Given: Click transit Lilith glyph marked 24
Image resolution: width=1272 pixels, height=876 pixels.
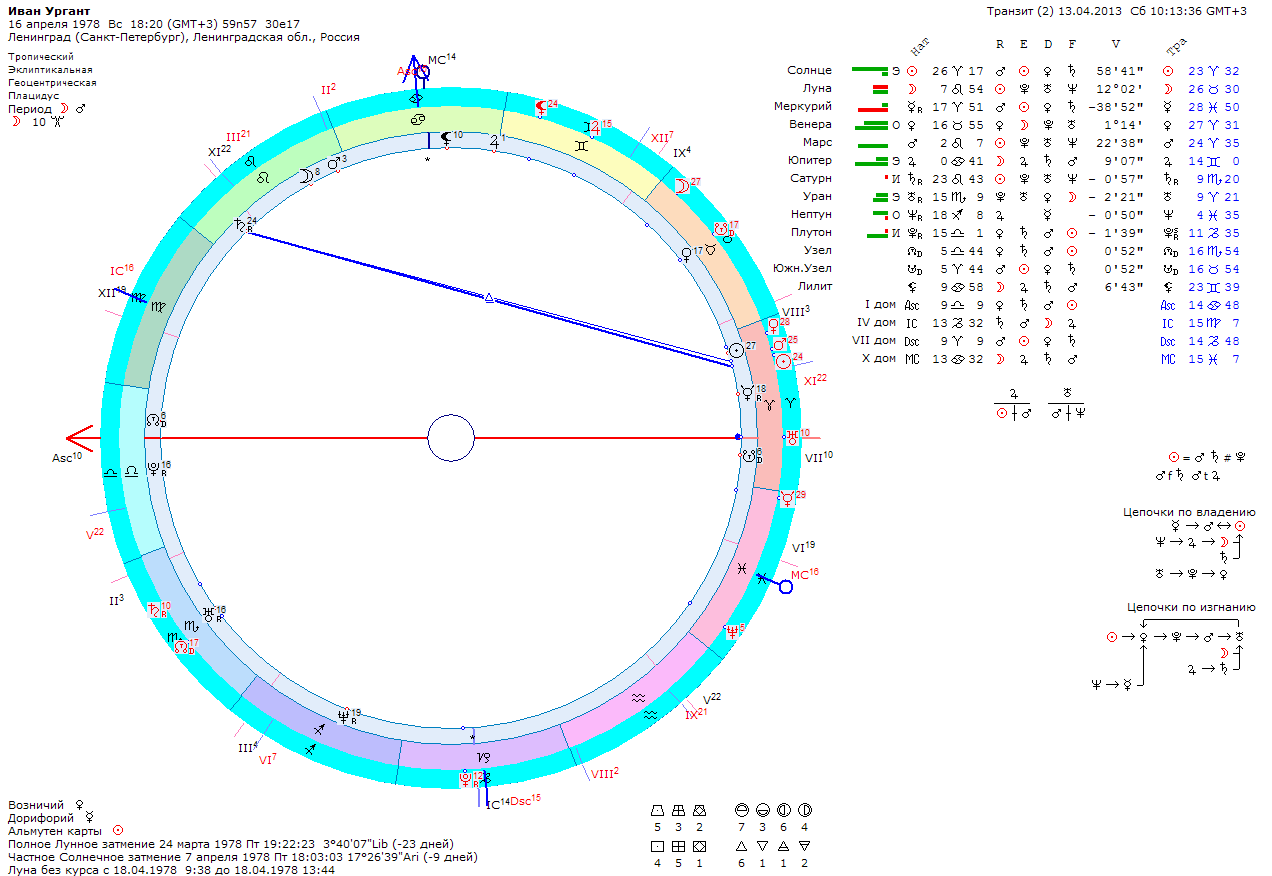Looking at the screenshot, I should pyautogui.click(x=541, y=106).
